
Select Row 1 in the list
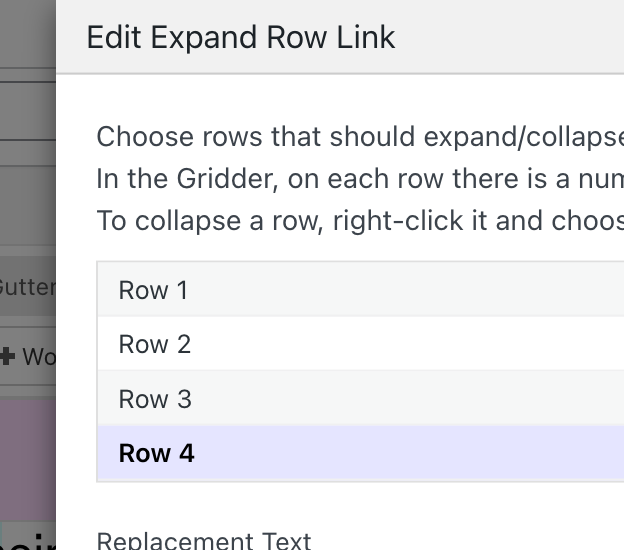tap(153, 290)
